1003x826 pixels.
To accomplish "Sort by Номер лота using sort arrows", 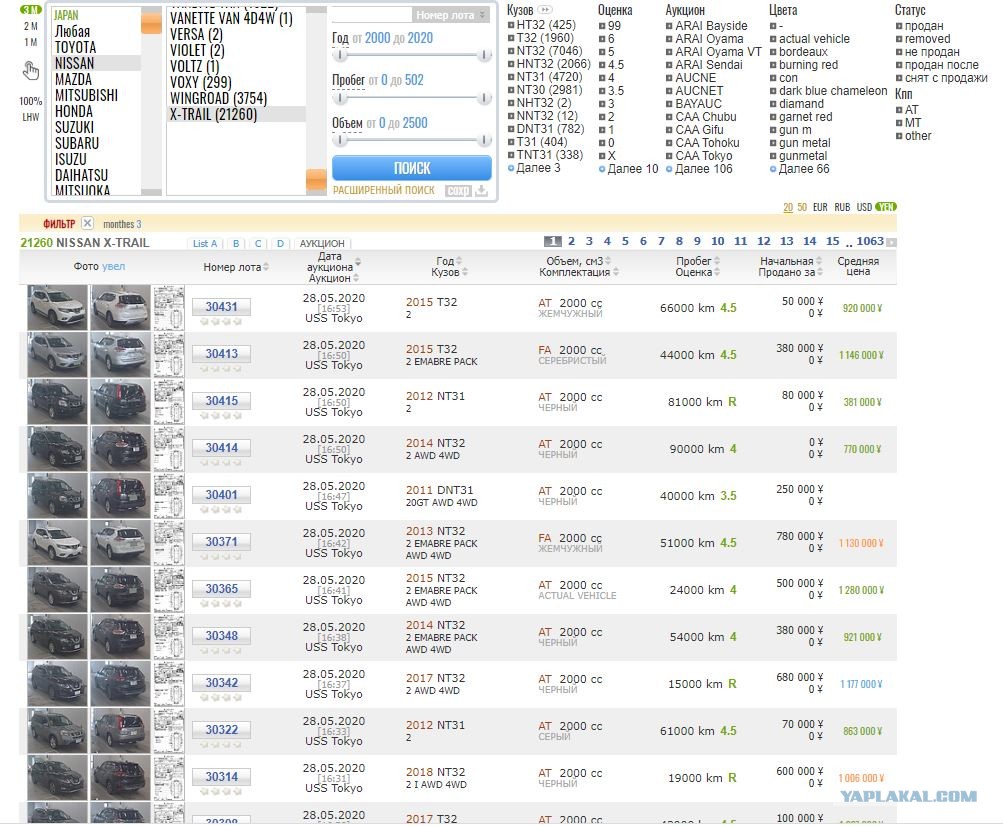I will [x=266, y=267].
